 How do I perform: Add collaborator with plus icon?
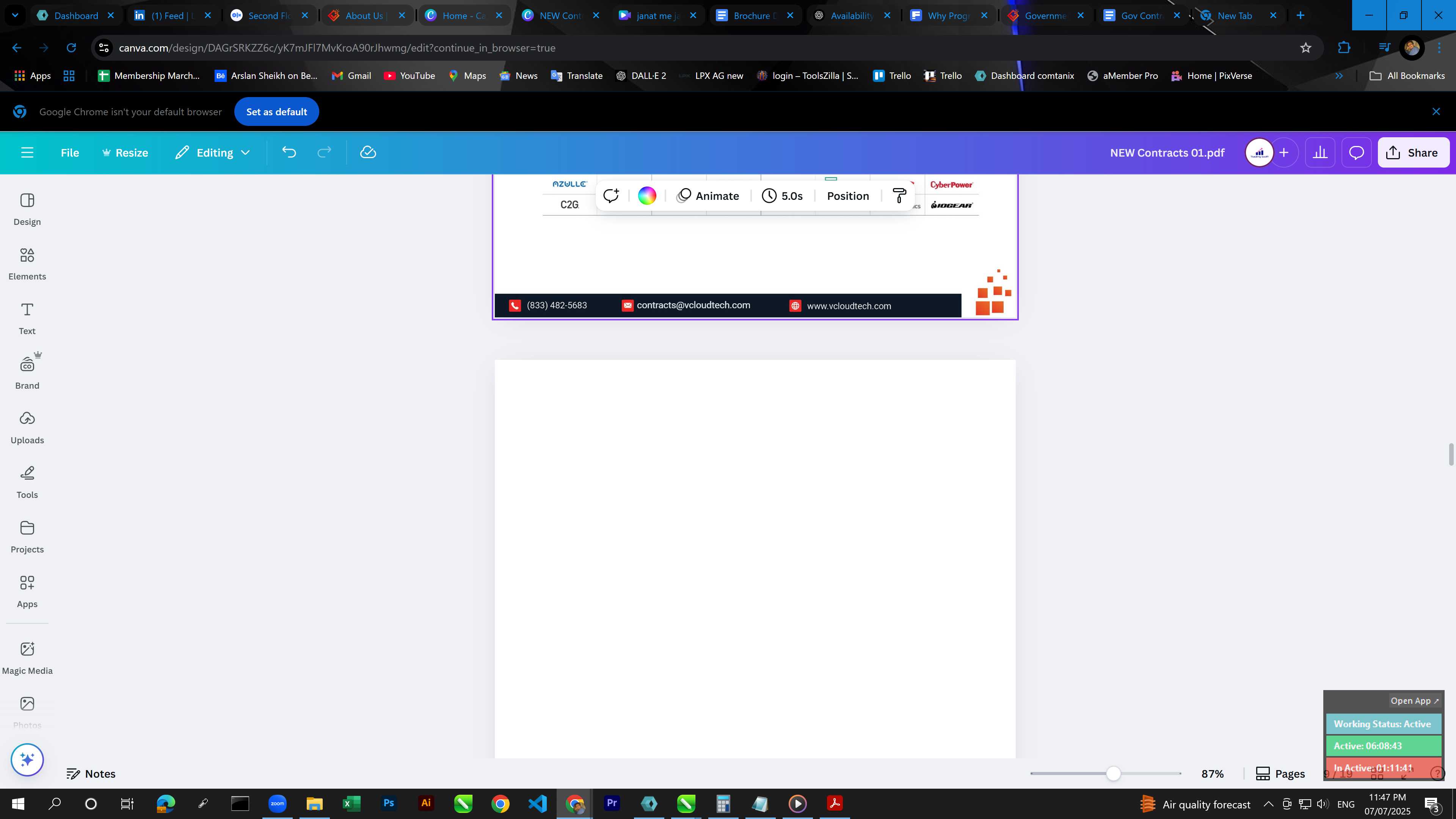(1284, 152)
